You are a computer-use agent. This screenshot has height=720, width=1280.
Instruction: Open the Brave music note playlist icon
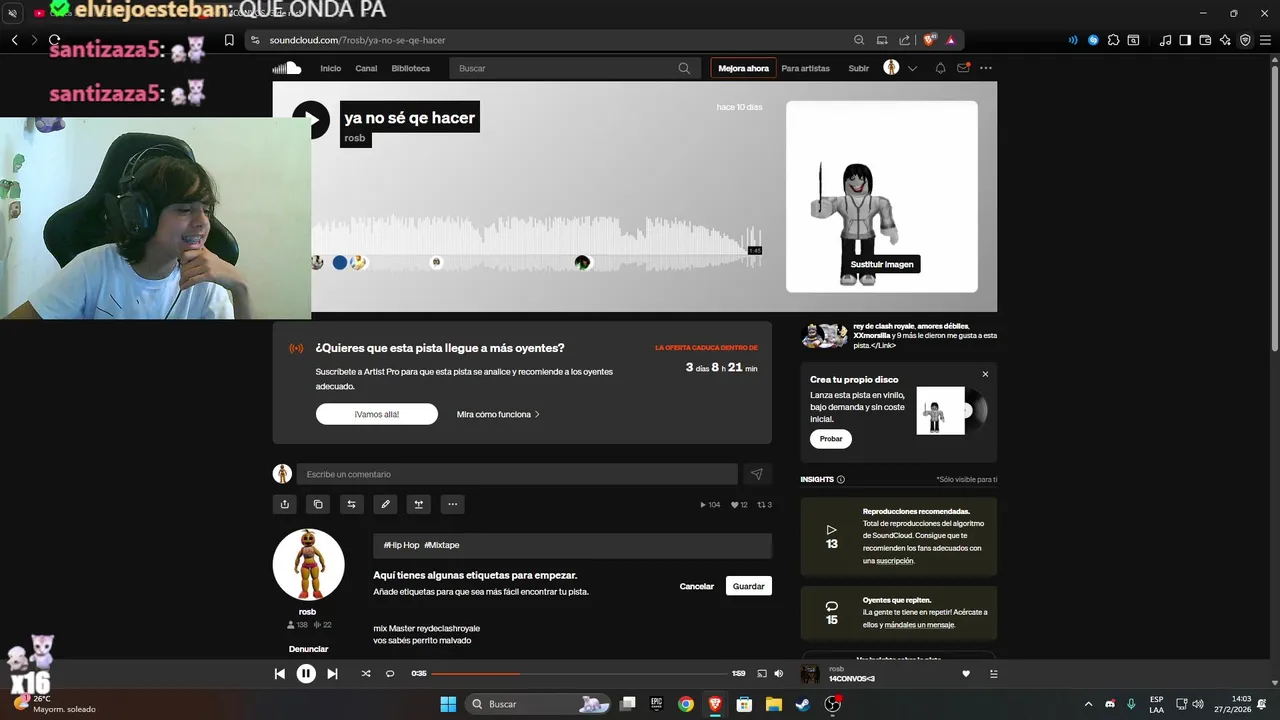1165,40
